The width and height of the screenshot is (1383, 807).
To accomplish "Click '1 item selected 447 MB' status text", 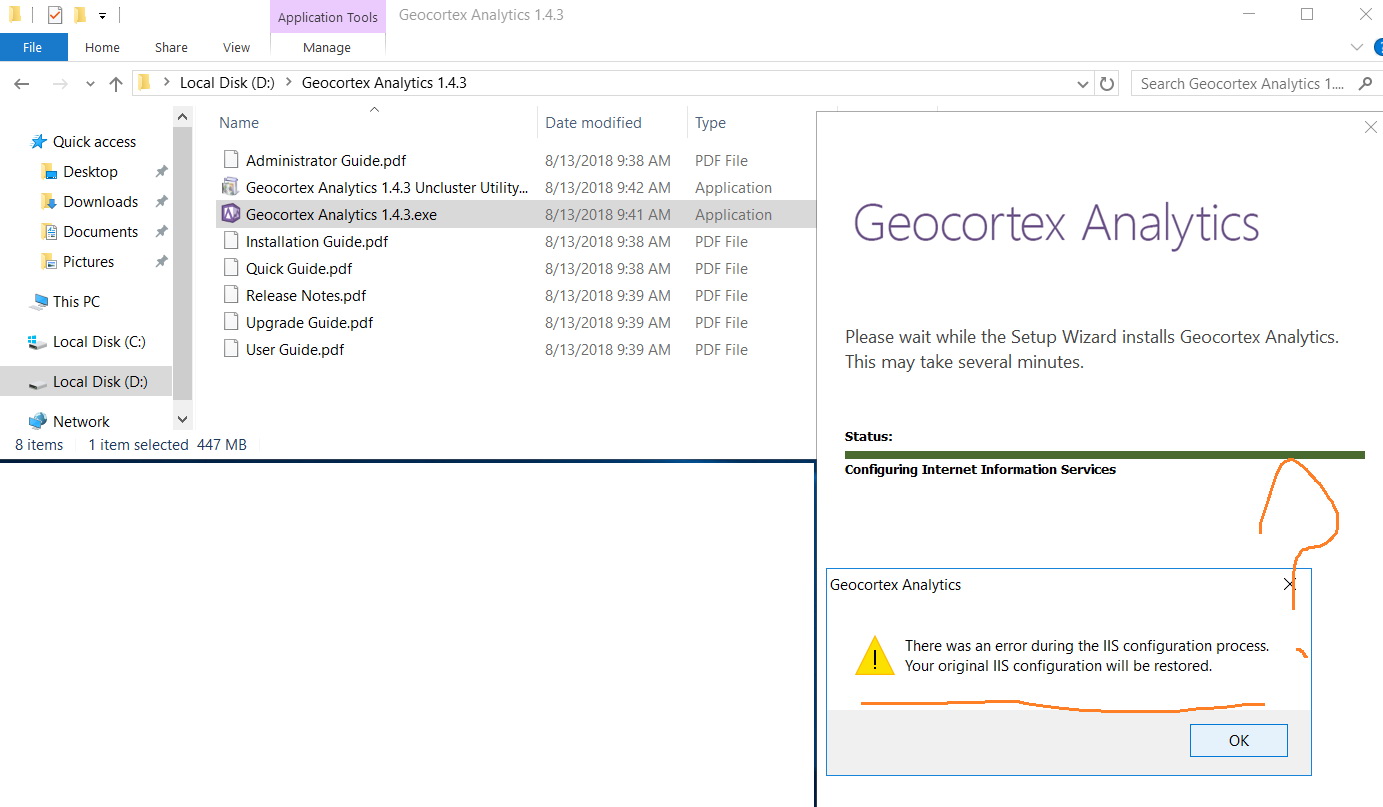I will [x=167, y=445].
